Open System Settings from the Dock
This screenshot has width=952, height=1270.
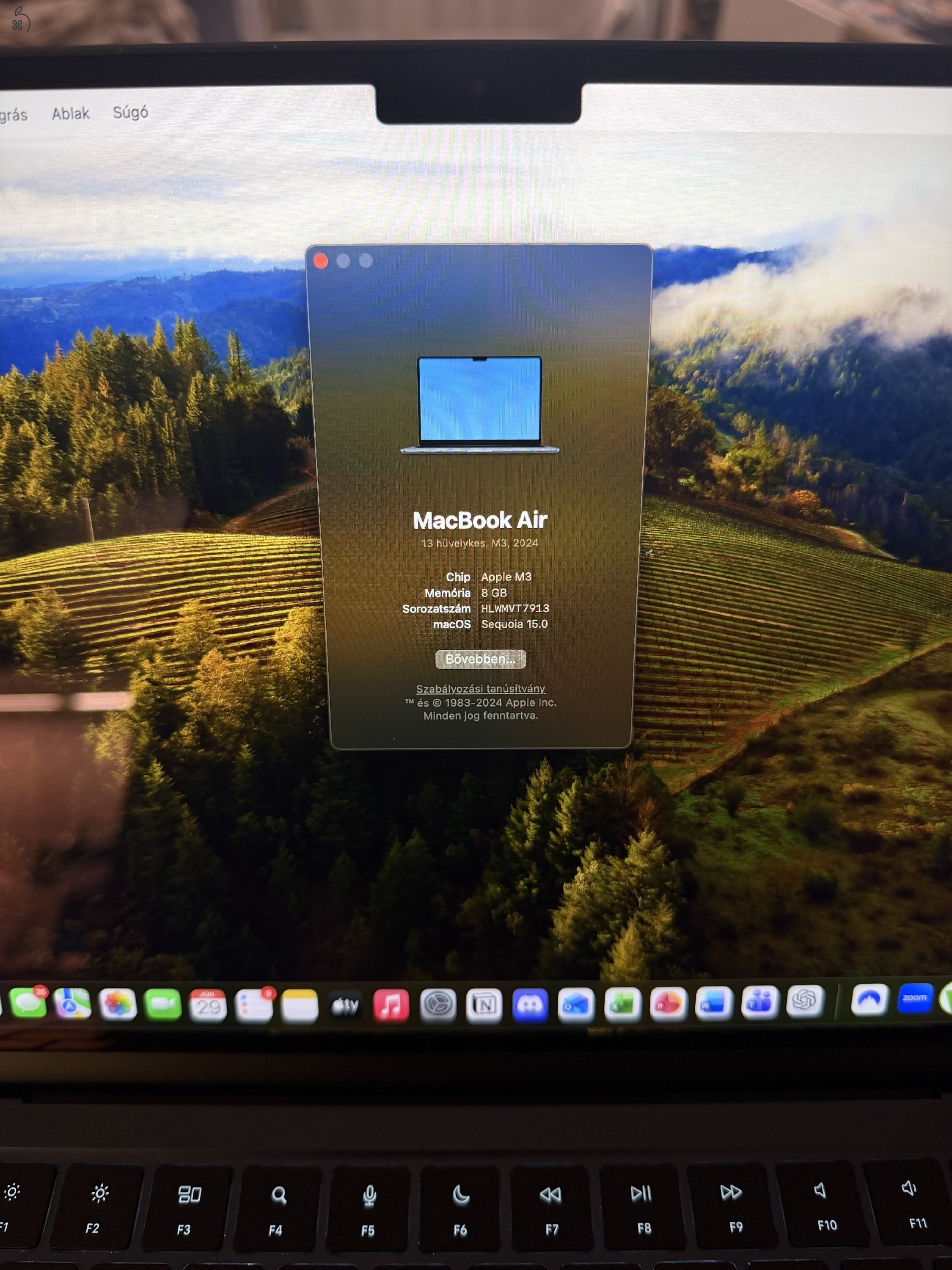[438, 1005]
